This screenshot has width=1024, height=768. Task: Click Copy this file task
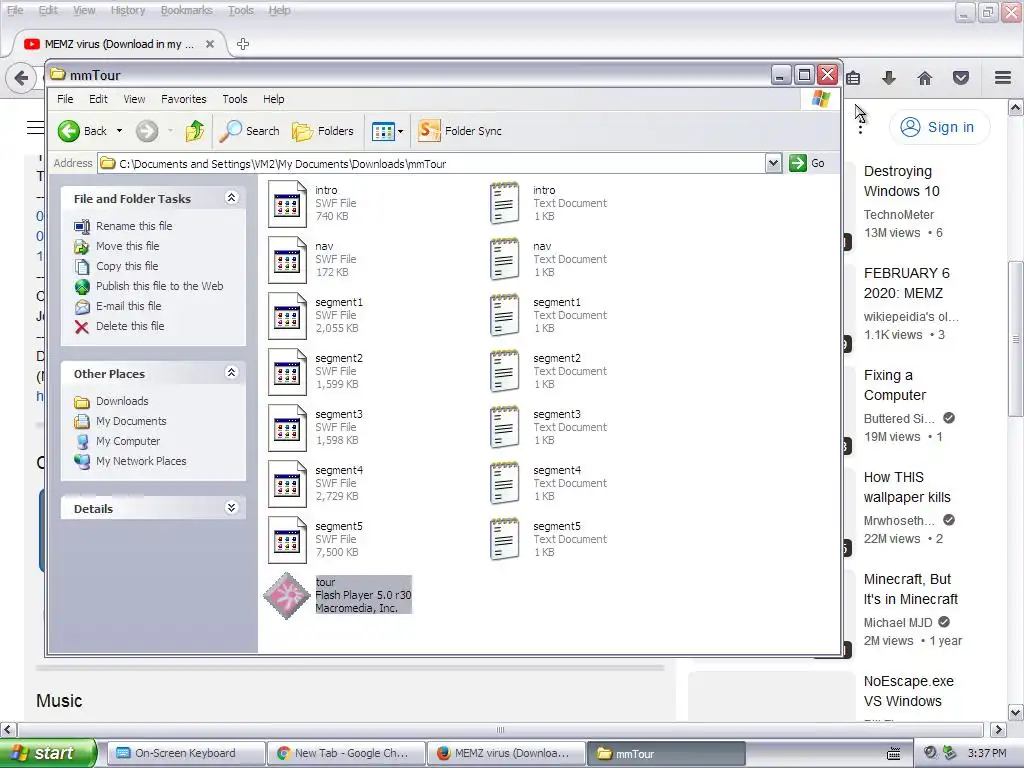[116, 266]
